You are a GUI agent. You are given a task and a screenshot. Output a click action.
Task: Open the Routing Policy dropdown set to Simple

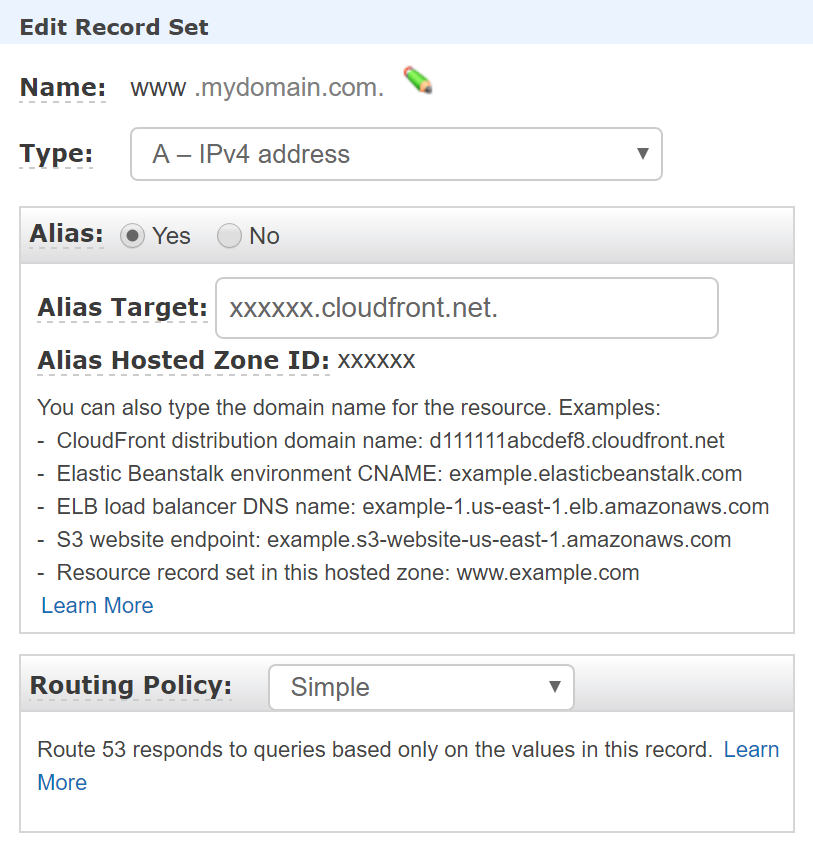tap(421, 687)
